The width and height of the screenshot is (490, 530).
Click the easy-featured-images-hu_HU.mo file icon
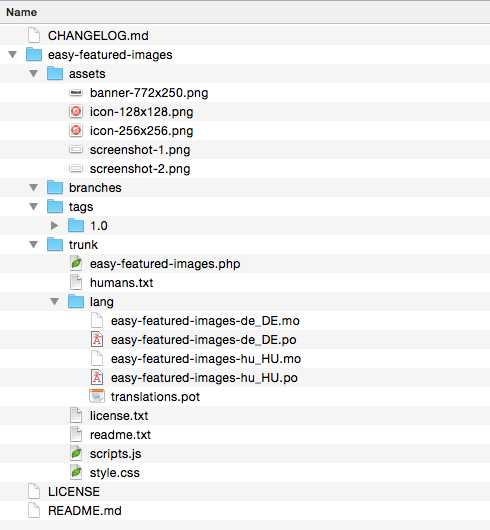coord(97,358)
